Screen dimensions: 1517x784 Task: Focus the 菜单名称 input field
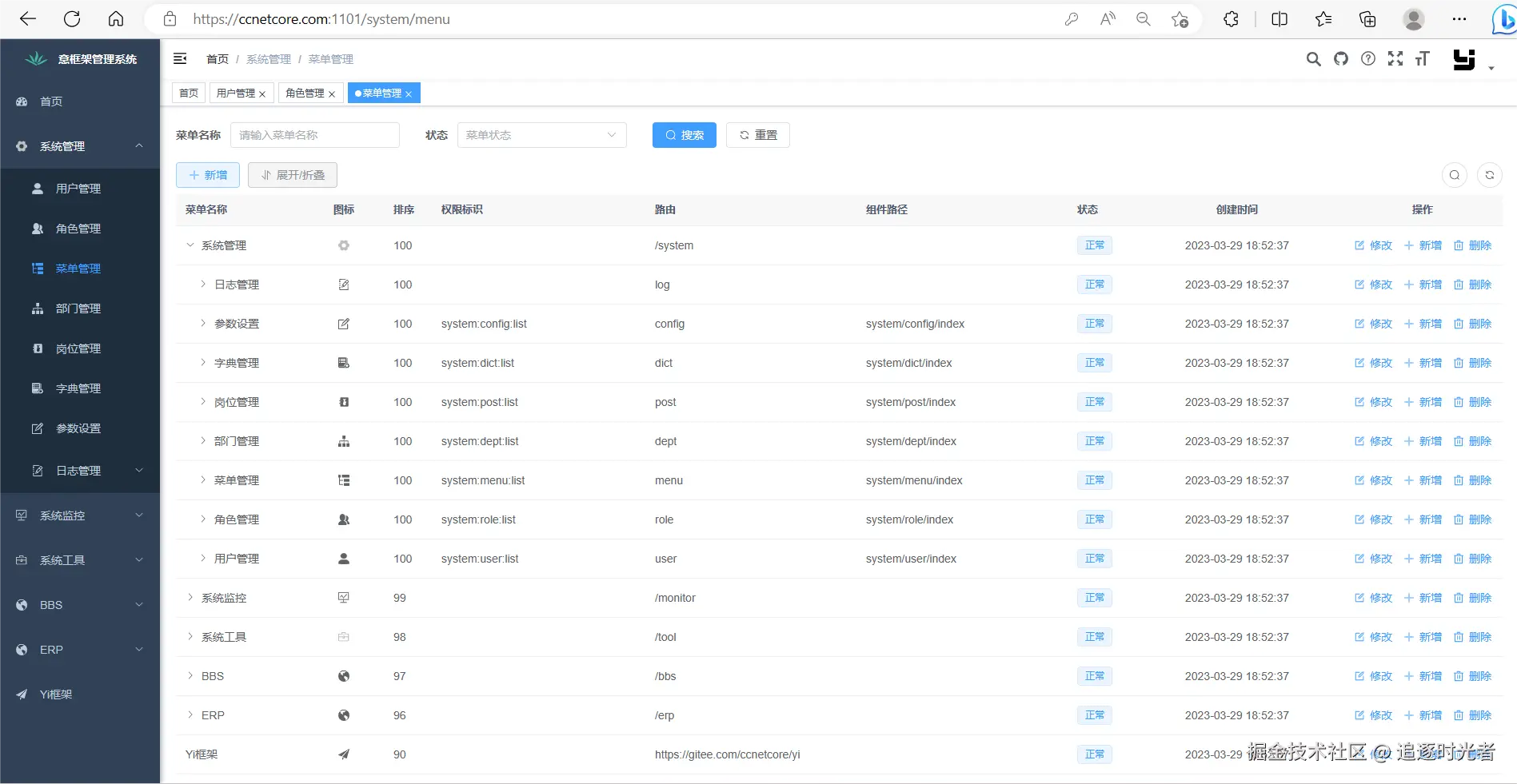[x=315, y=135]
